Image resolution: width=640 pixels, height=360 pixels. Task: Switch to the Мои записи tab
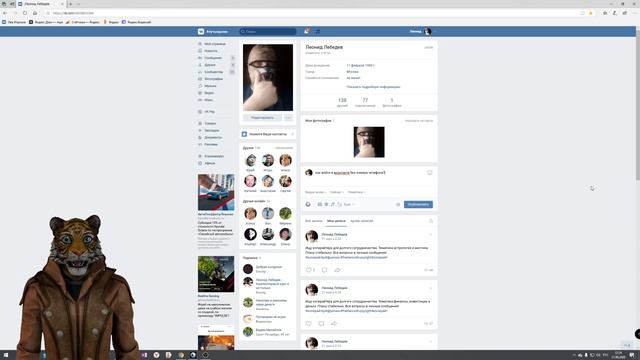click(336, 221)
